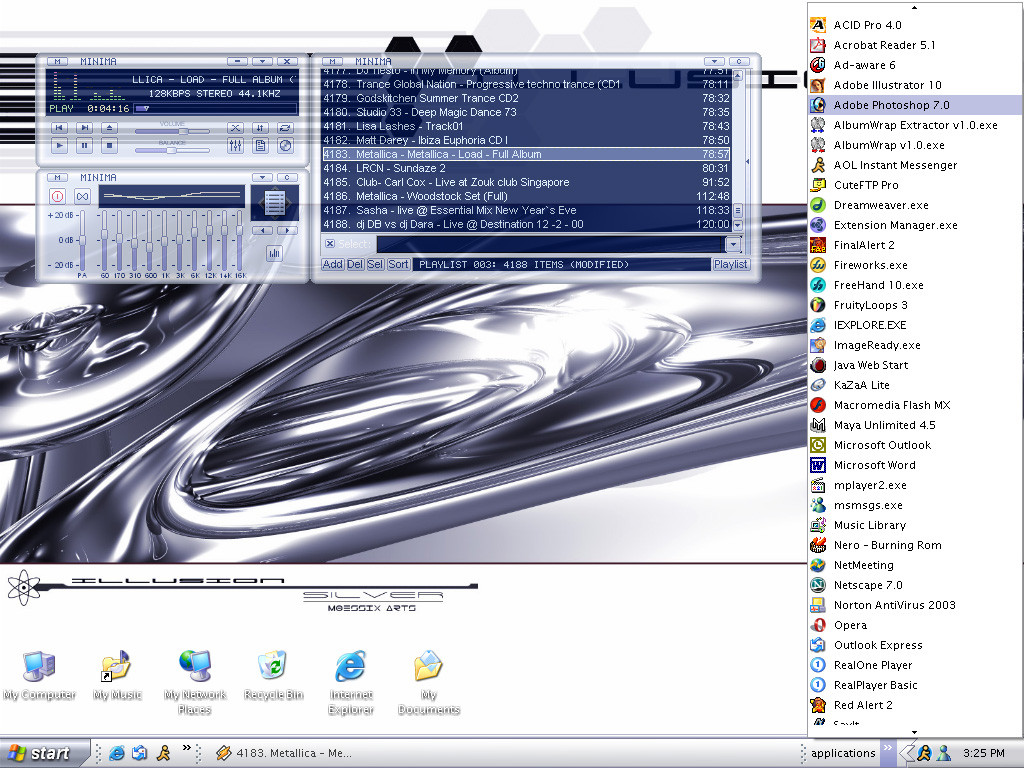The height and width of the screenshot is (768, 1024).
Task: Open ACID Pro 4.0 from the applications menu
Action: click(915, 25)
